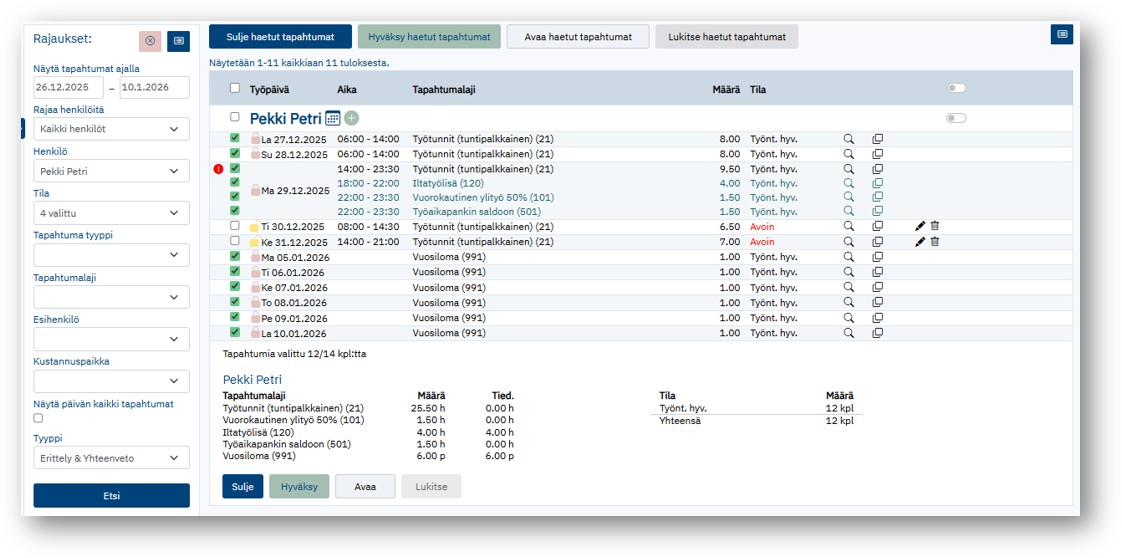
Task: Open the Henkilö dropdown showing Pekki Petri
Action: pos(112,171)
